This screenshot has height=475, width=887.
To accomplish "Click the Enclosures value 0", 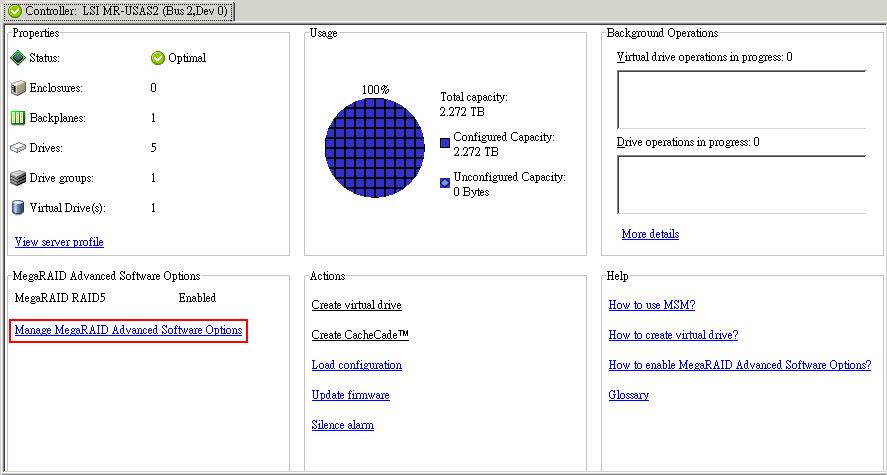I will [x=153, y=88].
